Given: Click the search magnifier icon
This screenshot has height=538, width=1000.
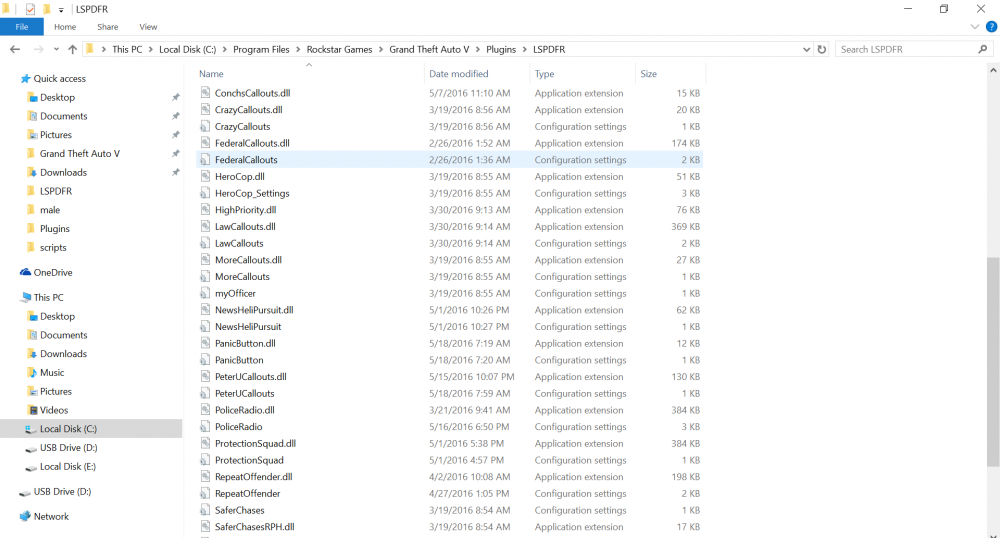Looking at the screenshot, I should click(983, 49).
